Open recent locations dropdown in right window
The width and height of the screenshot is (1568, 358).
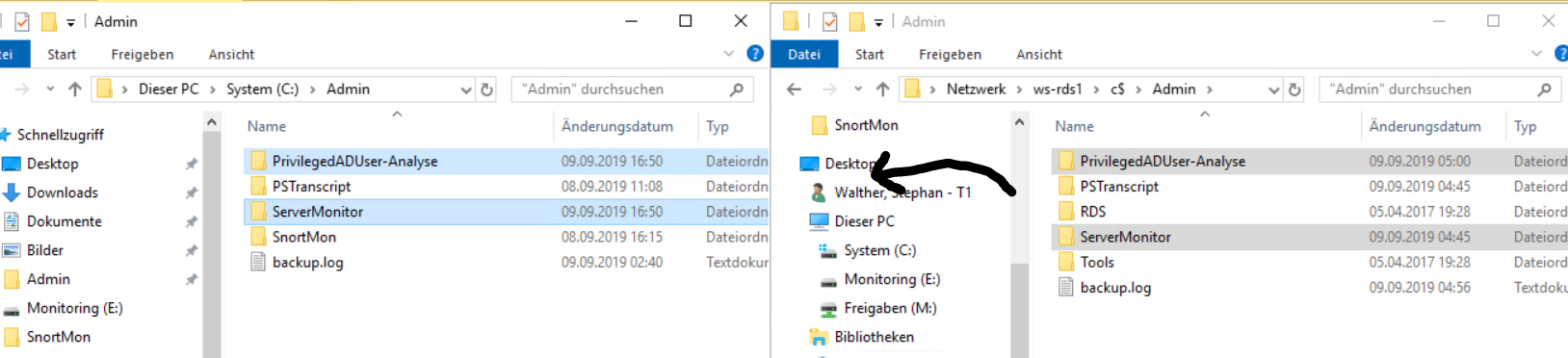(x=857, y=89)
